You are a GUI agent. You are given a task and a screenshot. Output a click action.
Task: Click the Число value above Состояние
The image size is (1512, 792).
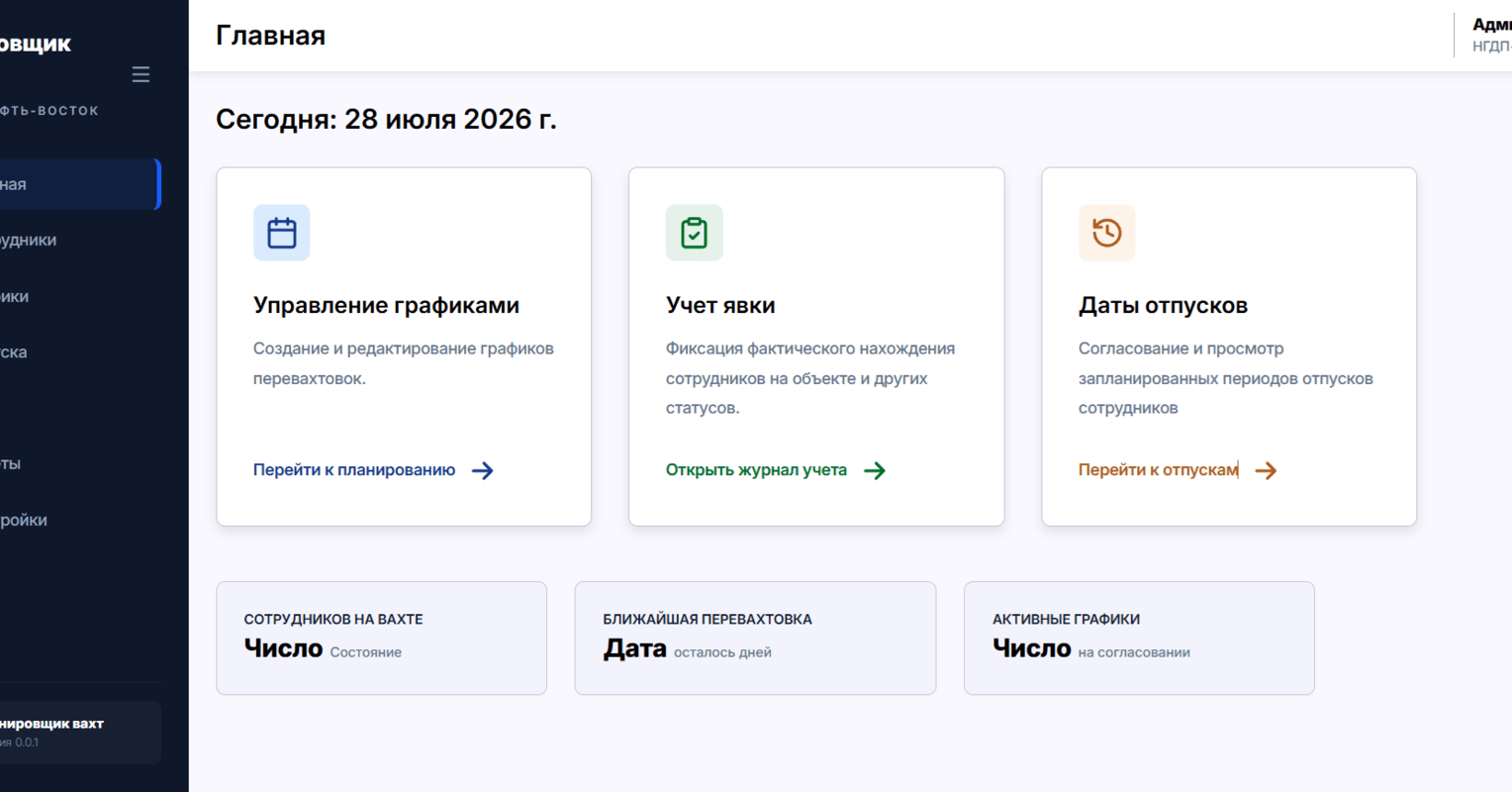(x=283, y=648)
